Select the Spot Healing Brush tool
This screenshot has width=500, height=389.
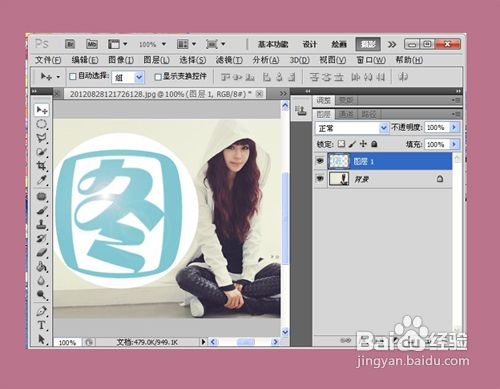(x=41, y=197)
